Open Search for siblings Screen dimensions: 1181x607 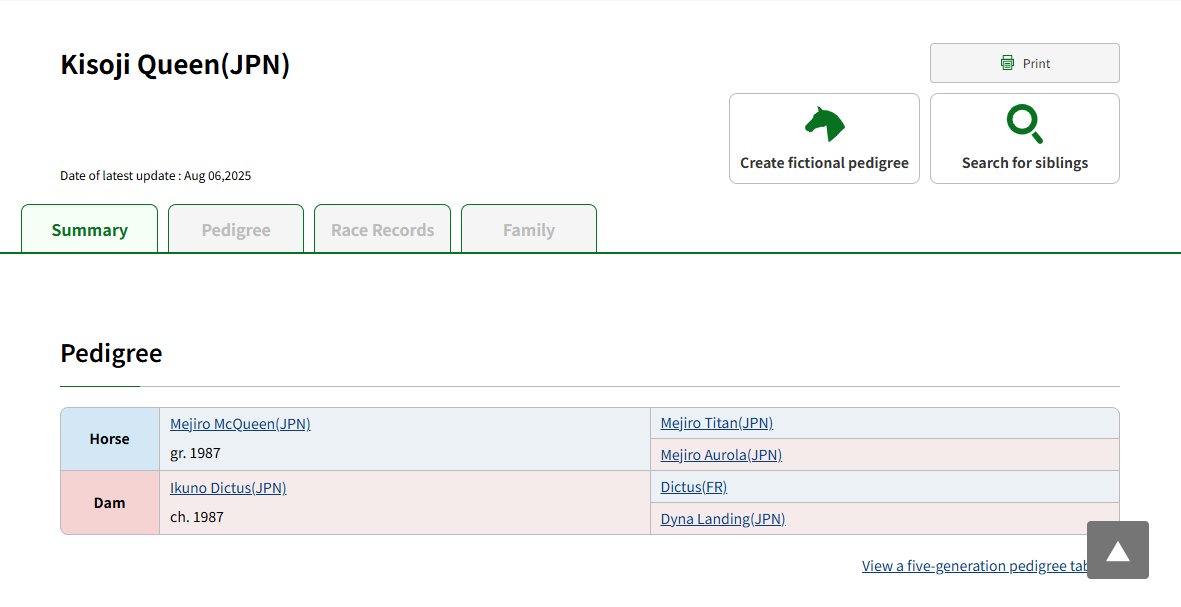click(x=1024, y=139)
